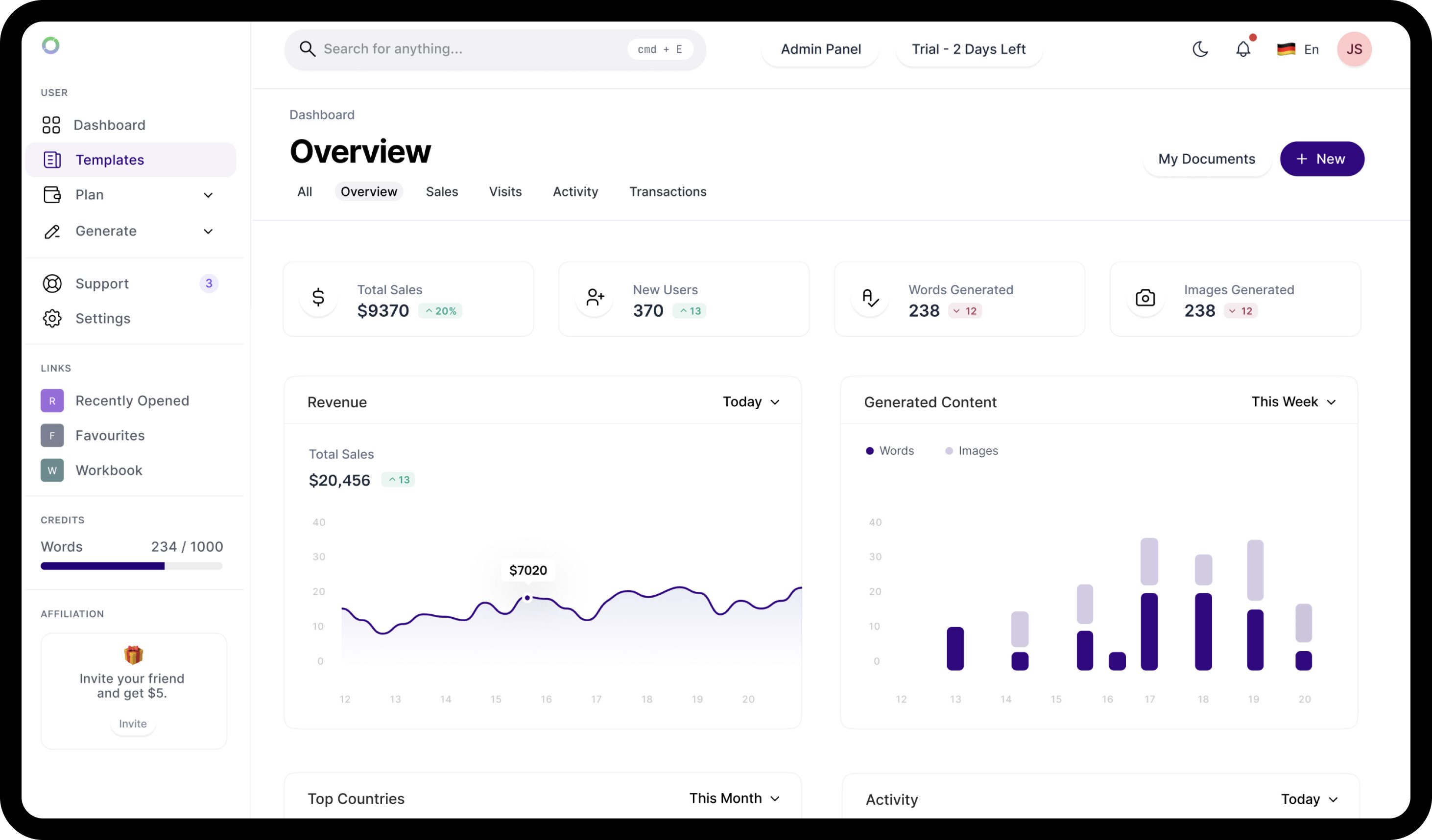Screen dimensions: 1432x840
Task: Click the Support lifebuoy icon
Action: (x=52, y=283)
